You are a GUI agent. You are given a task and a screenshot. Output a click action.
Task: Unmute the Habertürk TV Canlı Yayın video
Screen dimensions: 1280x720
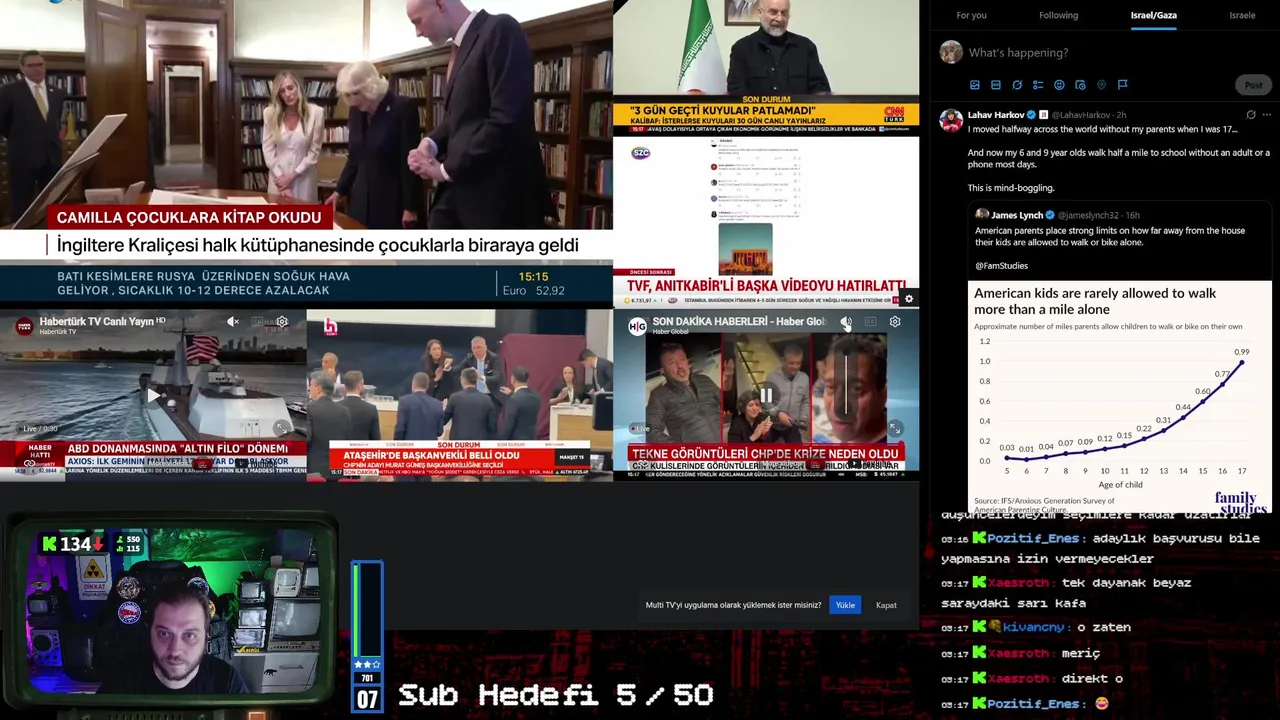[232, 321]
